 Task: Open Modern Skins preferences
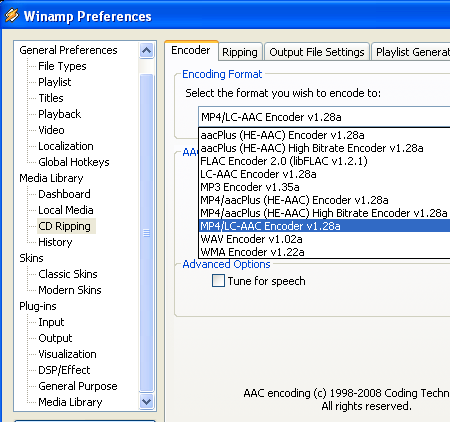click(x=70, y=290)
